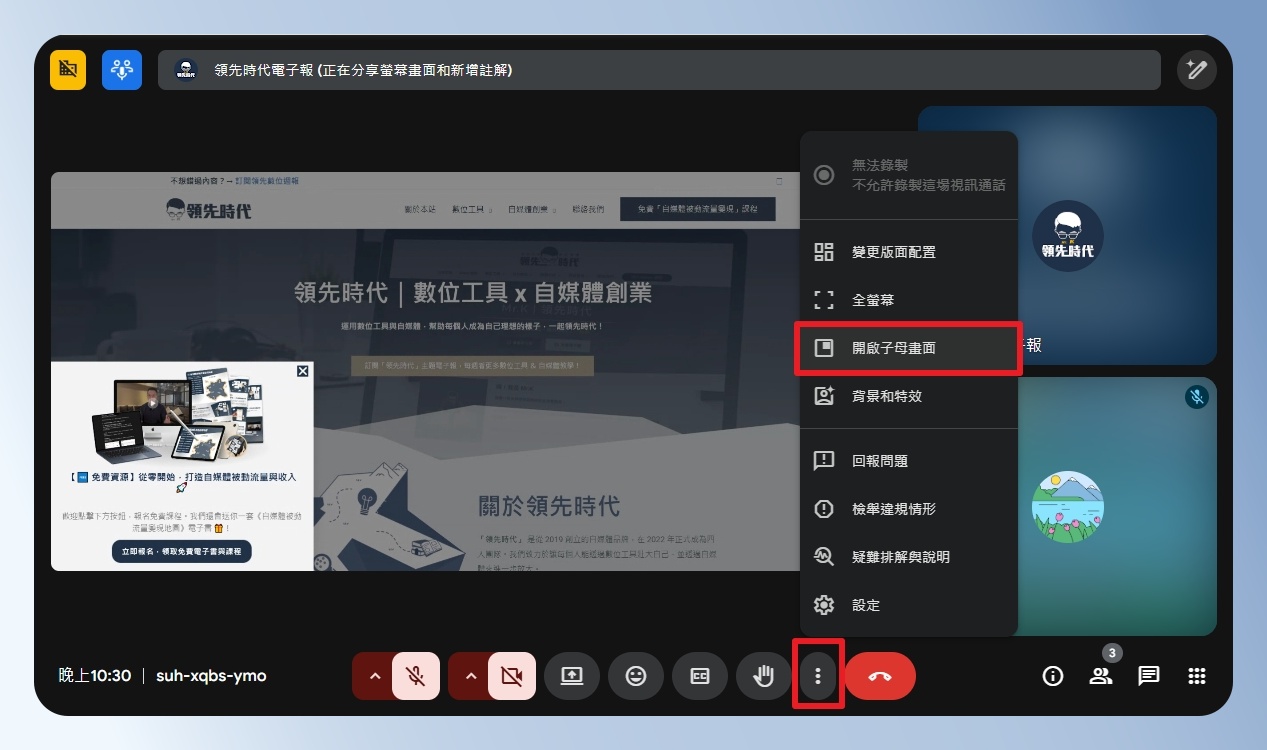Click the meeting code suh-xqbs-ymo

[x=211, y=676]
